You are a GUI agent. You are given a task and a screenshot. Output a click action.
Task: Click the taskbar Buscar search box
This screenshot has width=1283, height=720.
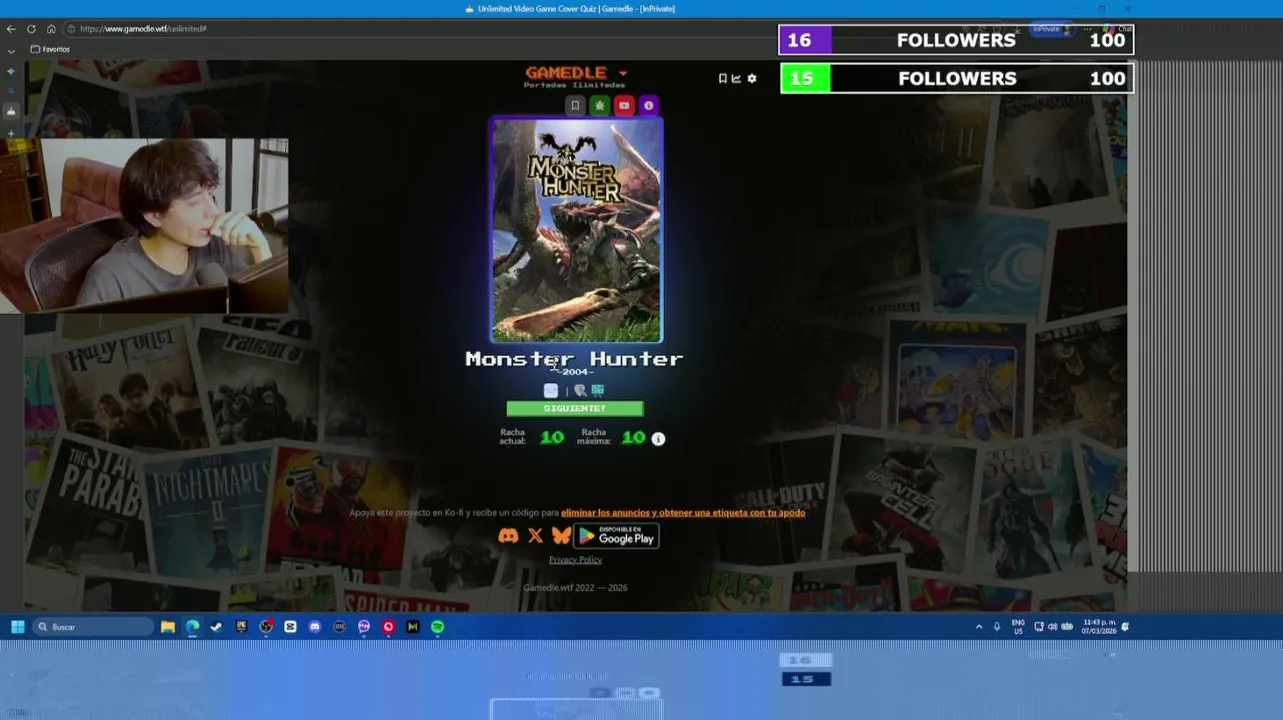(93, 627)
